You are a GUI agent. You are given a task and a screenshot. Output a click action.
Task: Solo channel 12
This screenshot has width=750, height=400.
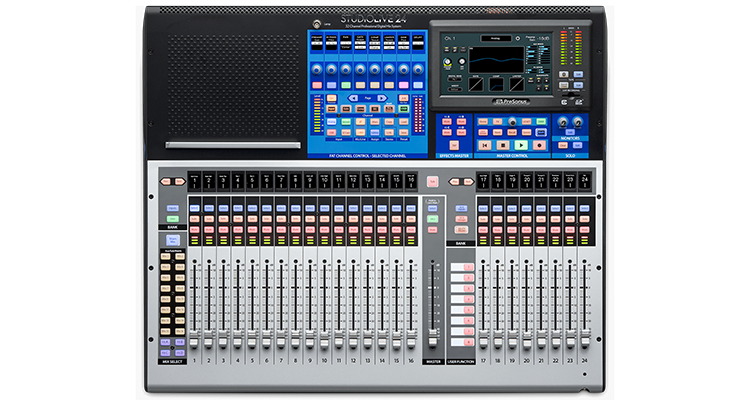(x=353, y=219)
